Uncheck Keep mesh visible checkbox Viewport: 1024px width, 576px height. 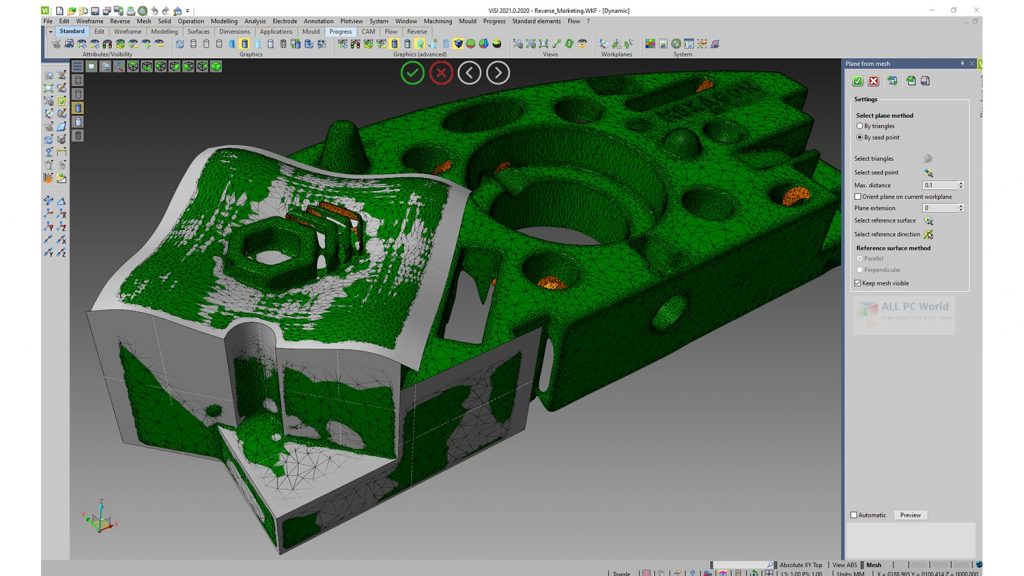pos(858,283)
